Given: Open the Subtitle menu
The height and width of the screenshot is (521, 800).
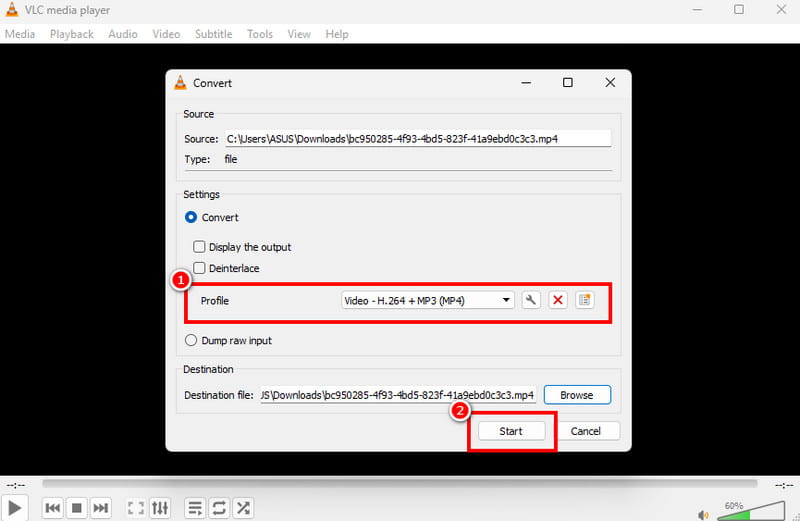Looking at the screenshot, I should [x=213, y=34].
